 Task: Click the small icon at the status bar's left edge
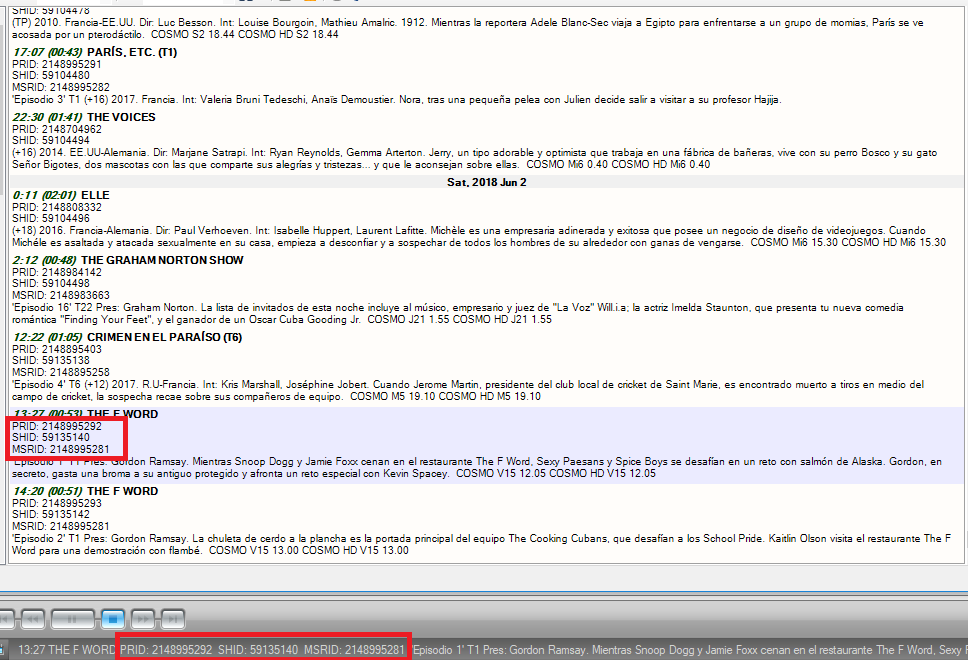[4, 650]
